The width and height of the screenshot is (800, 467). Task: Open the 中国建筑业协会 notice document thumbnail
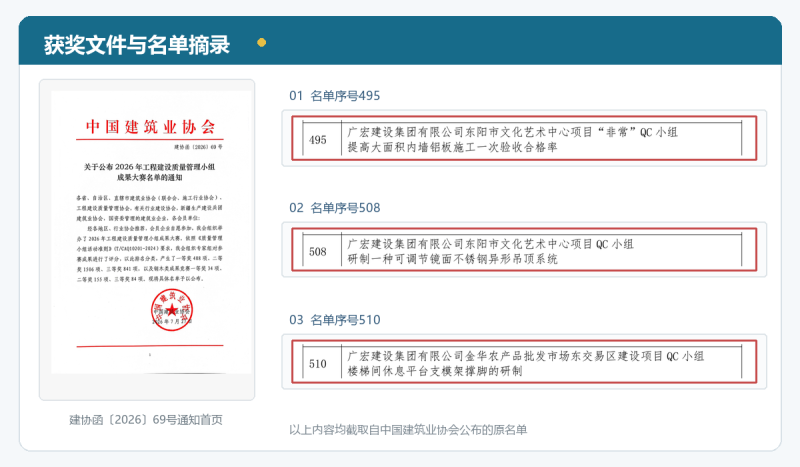(x=151, y=232)
